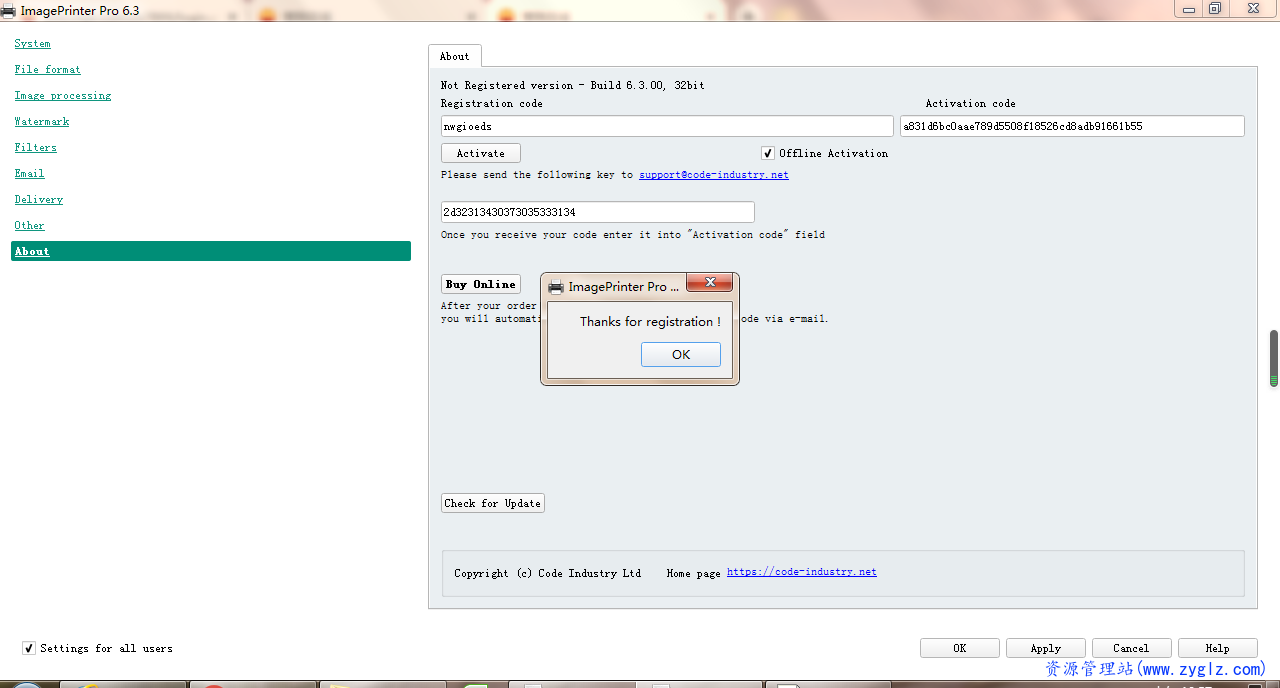Open the Filters settings page
Viewport: 1280px width, 688px height.
pyautogui.click(x=36, y=148)
